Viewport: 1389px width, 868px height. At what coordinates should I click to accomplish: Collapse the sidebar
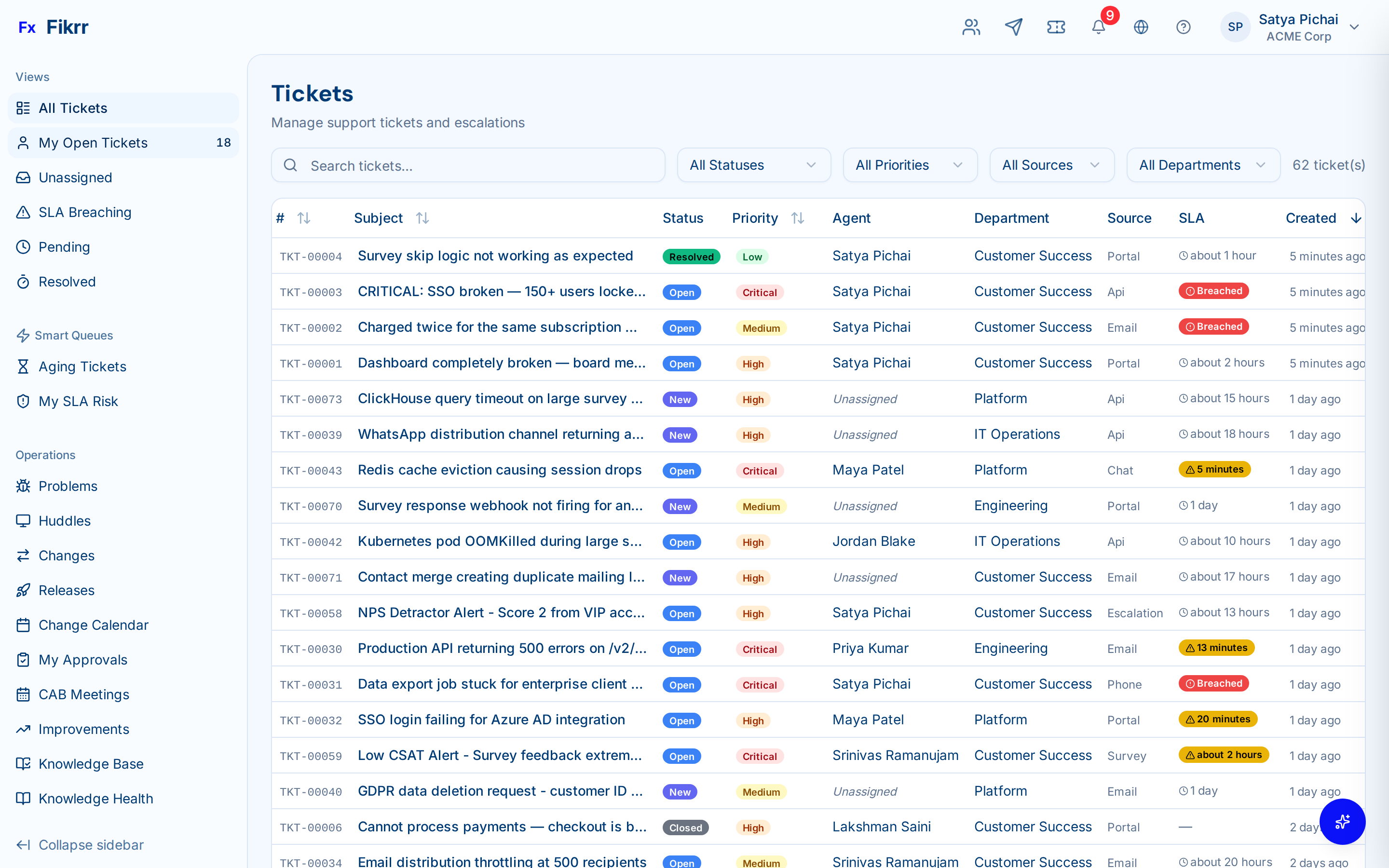[81, 844]
